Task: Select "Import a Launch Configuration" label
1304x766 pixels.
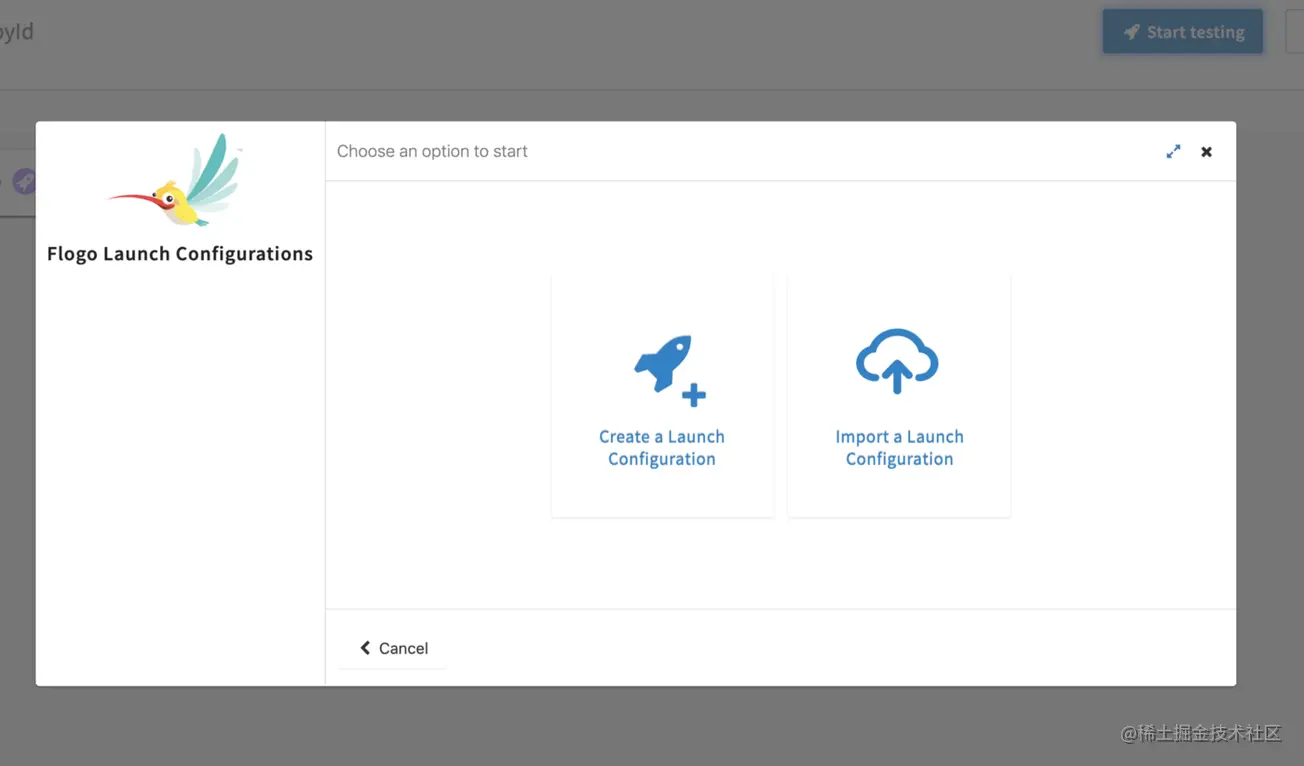Action: pyautogui.click(x=899, y=448)
